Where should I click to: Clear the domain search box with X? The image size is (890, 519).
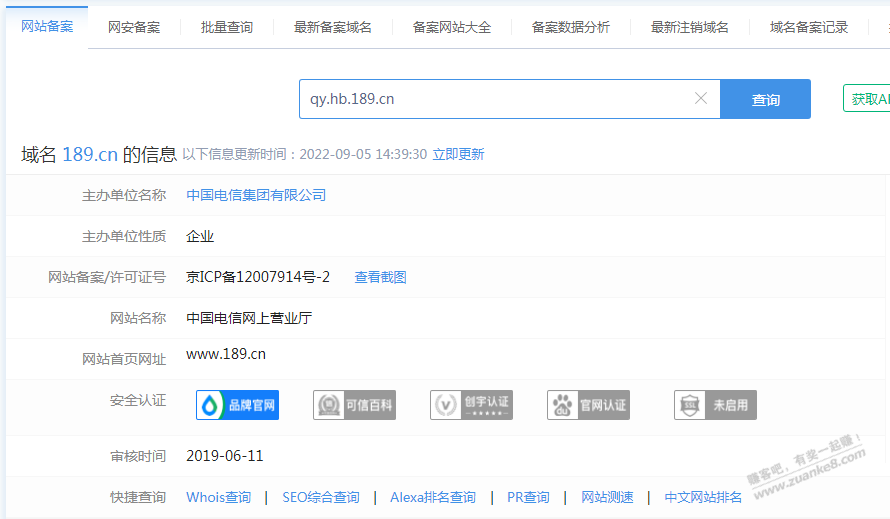coord(701,99)
